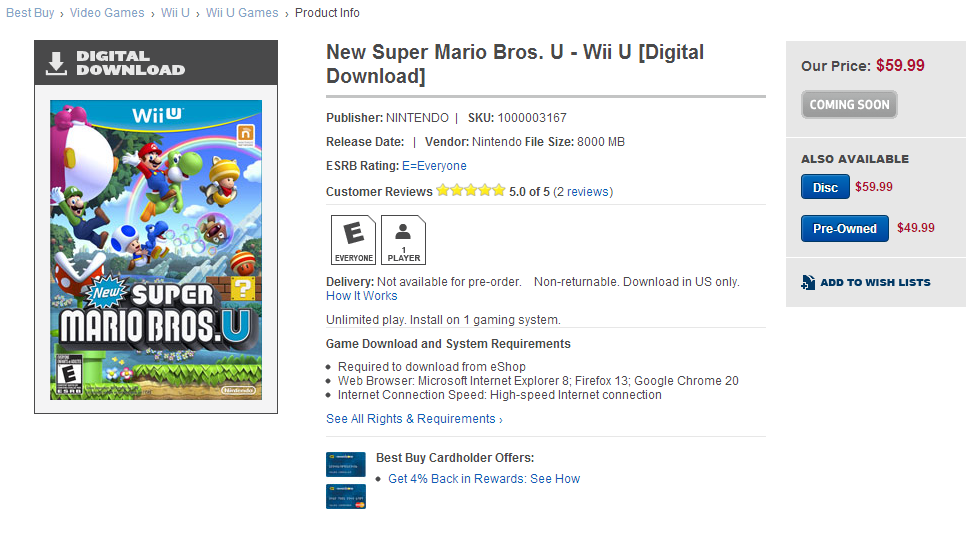Click the digital download arrow icon

click(x=55, y=63)
